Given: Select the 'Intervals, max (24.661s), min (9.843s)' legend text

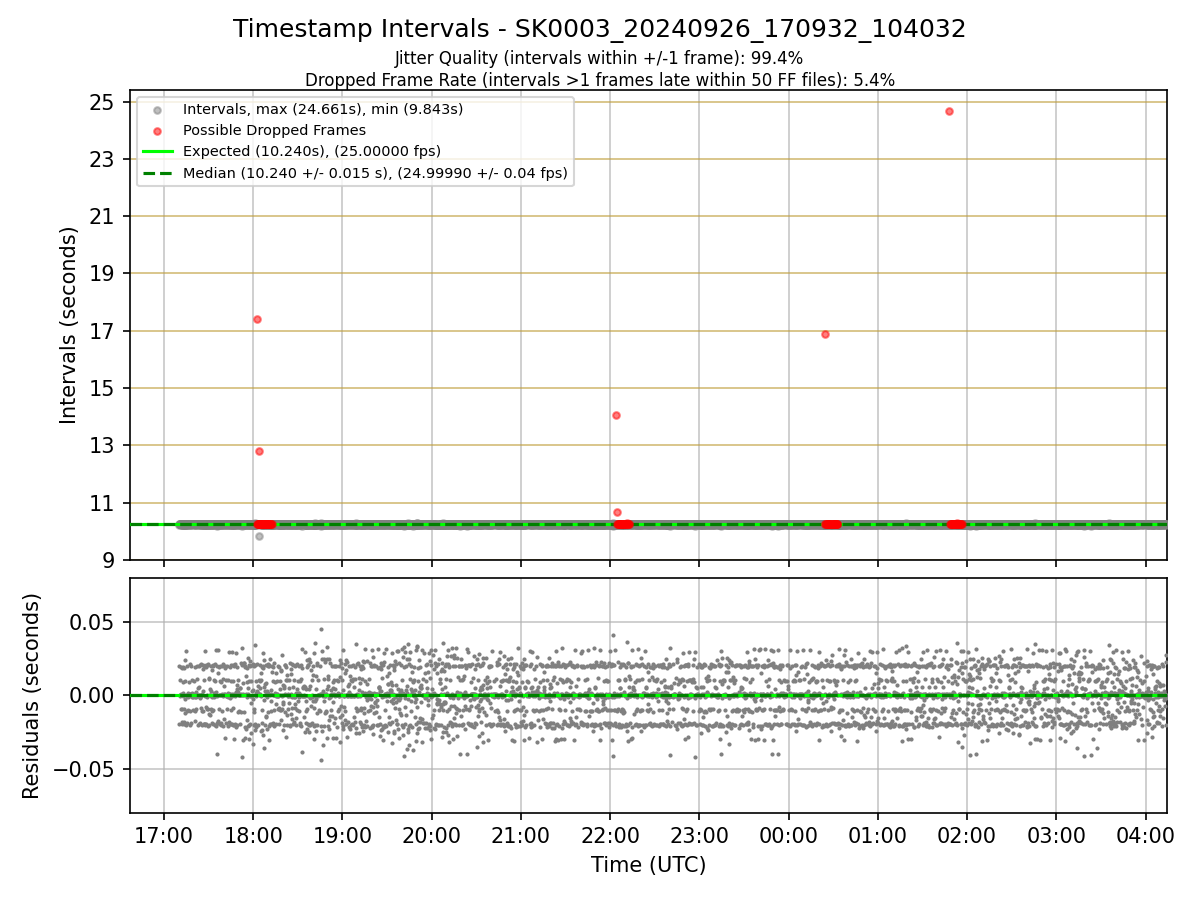Looking at the screenshot, I should point(323,109).
